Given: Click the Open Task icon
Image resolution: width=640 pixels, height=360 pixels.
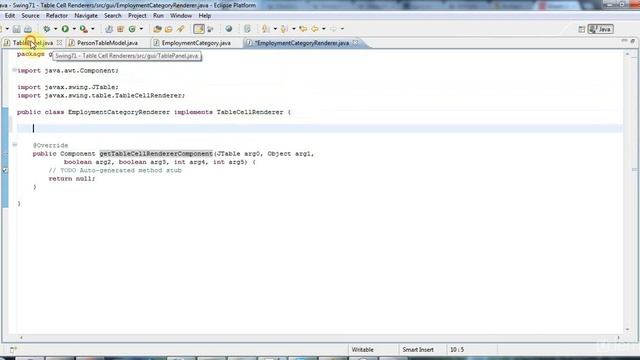Looking at the screenshot, I should tap(169, 29).
